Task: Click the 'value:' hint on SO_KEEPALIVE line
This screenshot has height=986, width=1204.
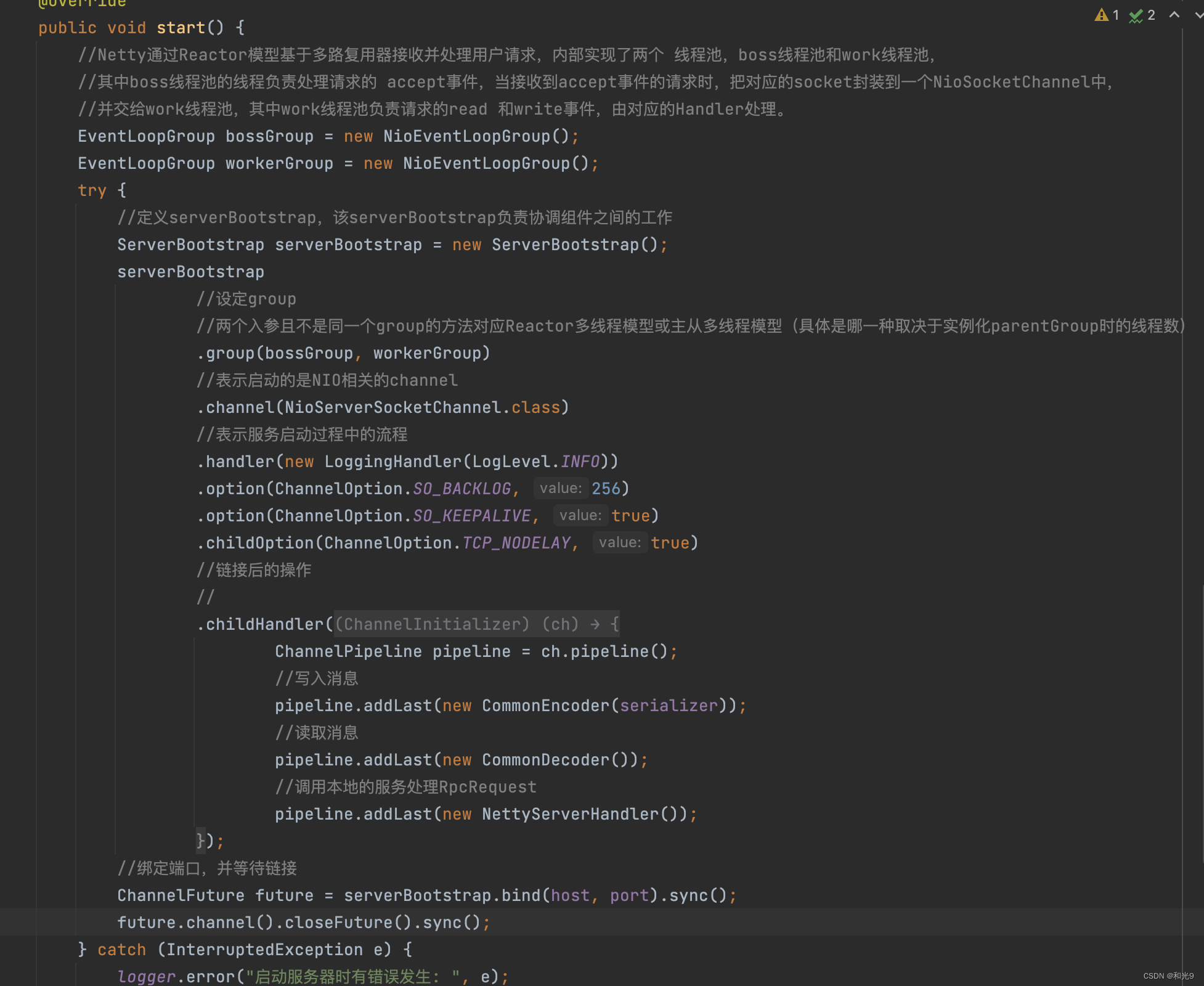Action: 580,515
